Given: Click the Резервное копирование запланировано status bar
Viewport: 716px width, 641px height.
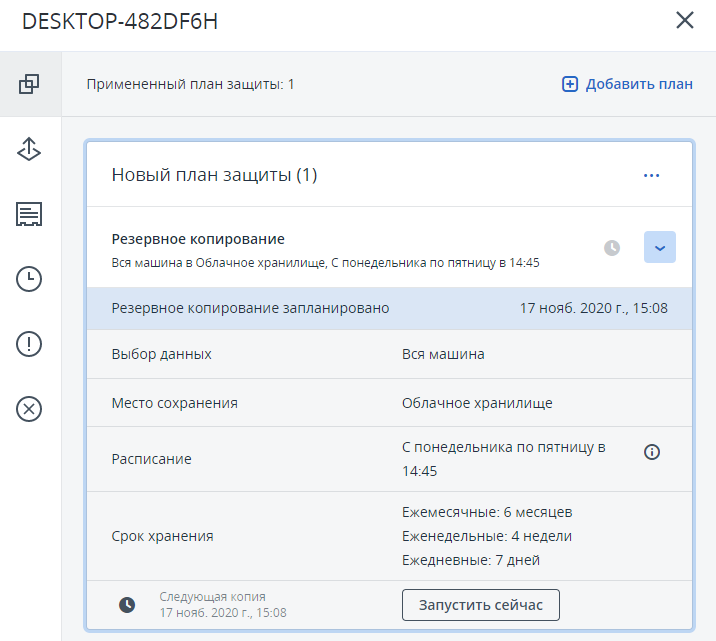Looking at the screenshot, I should click(389, 308).
